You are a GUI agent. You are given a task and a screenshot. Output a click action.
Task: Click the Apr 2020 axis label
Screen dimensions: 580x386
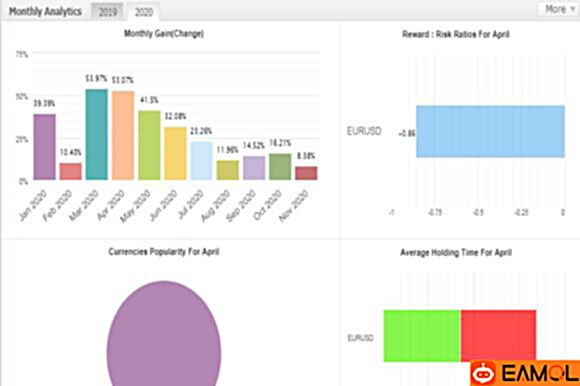tap(111, 205)
